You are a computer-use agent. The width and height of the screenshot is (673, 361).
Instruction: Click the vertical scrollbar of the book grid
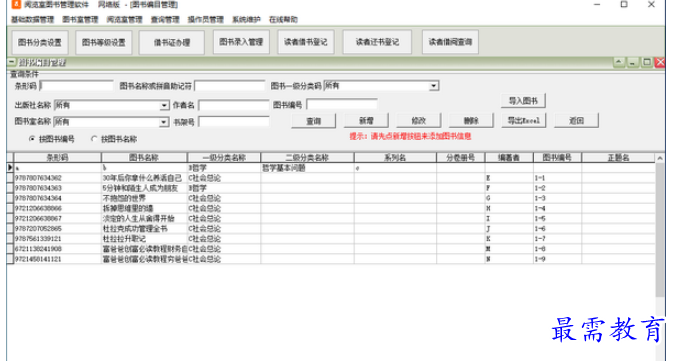[x=660, y=230]
